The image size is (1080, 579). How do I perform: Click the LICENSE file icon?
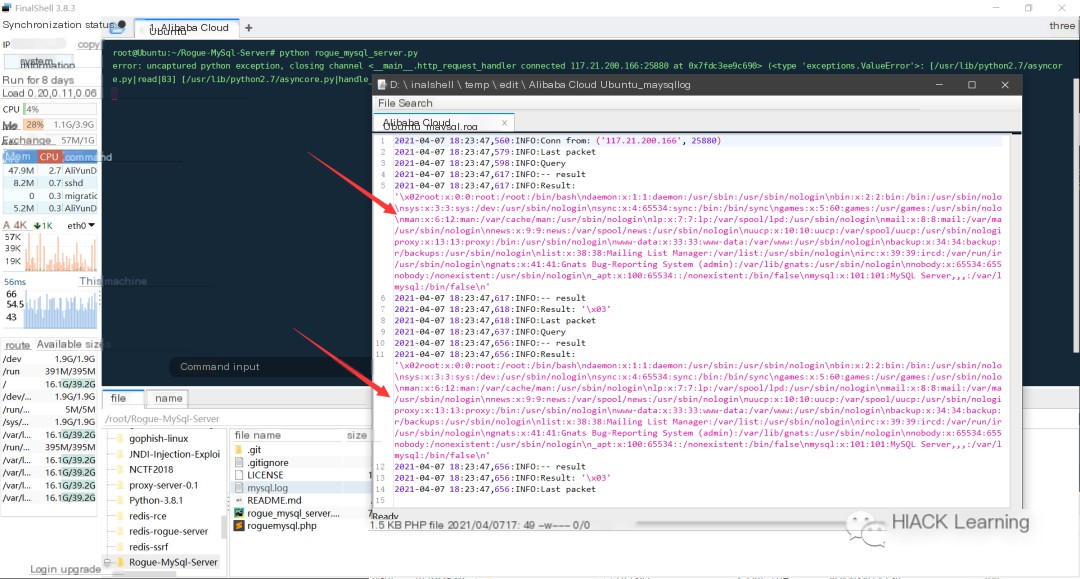[x=239, y=475]
